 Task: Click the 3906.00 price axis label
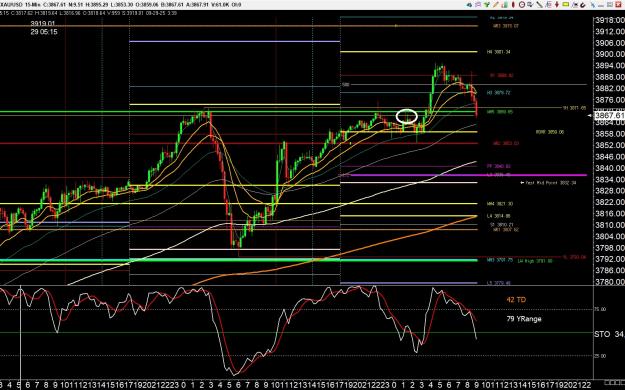pos(609,43)
